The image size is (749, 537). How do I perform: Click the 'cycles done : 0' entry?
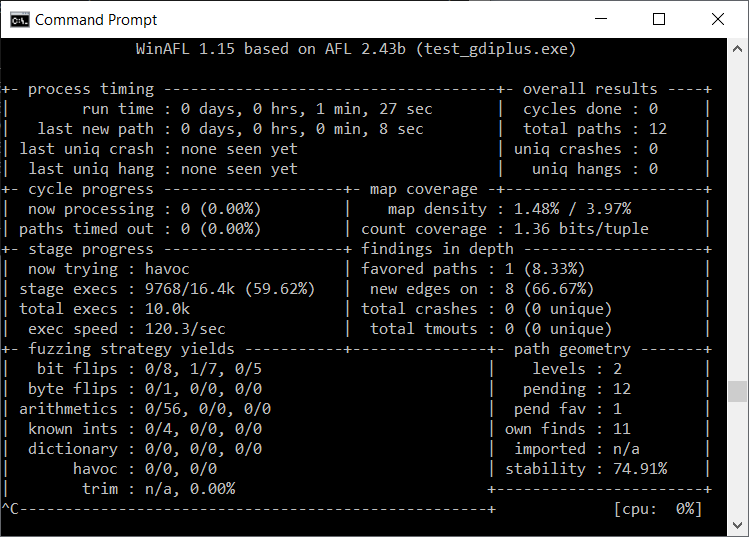tap(590, 109)
